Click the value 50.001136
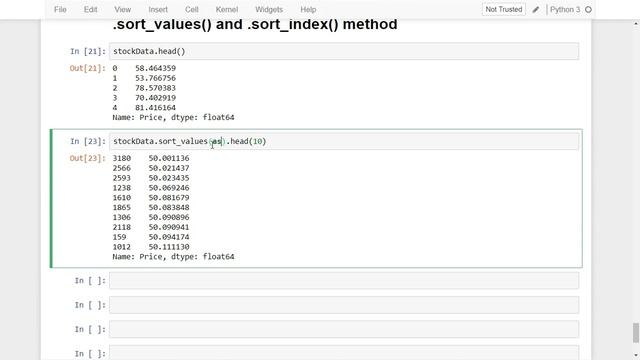This screenshot has width=640, height=360. (x=169, y=158)
